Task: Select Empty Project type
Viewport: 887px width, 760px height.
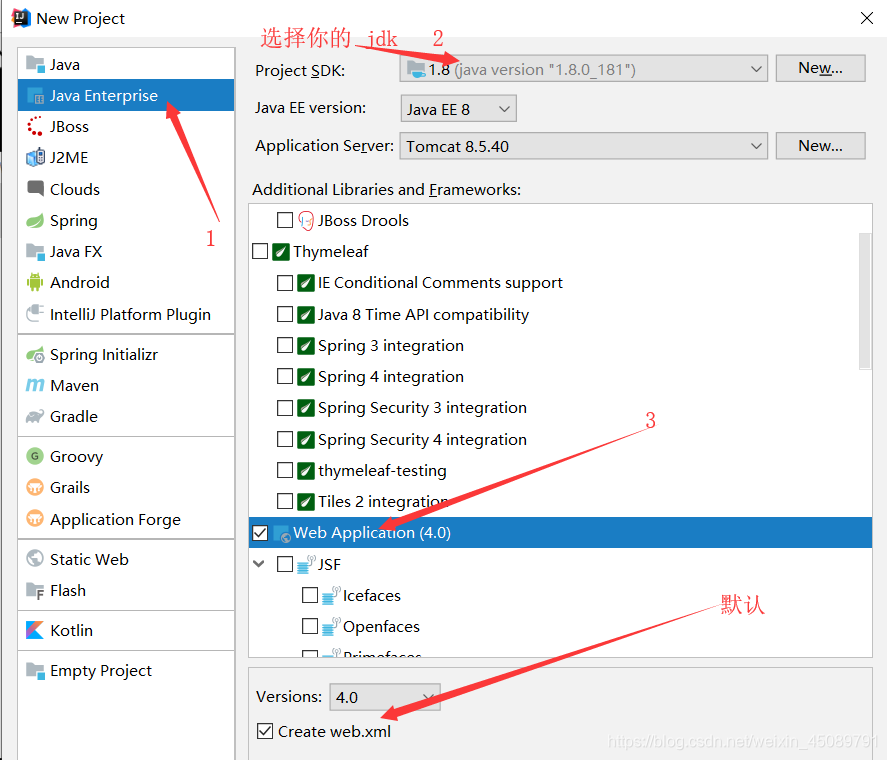Action: coord(126,671)
